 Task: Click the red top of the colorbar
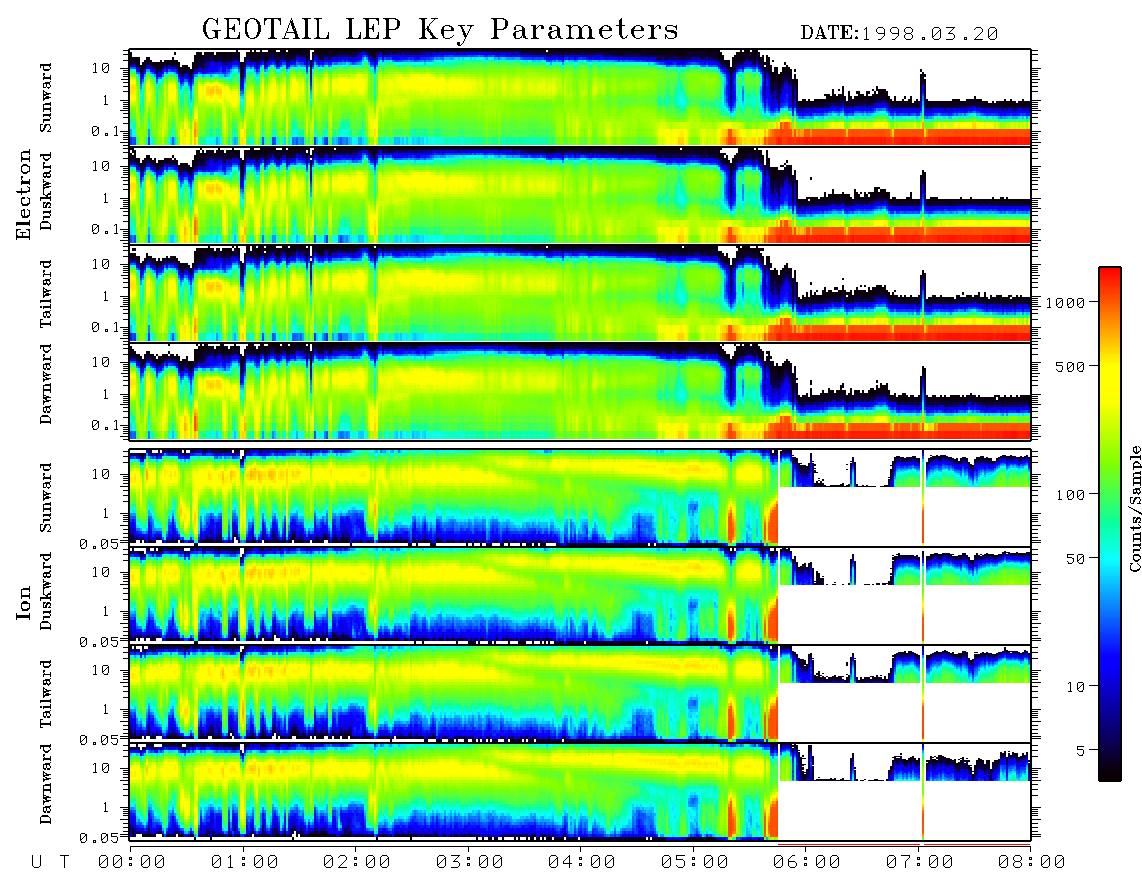tap(1110, 277)
